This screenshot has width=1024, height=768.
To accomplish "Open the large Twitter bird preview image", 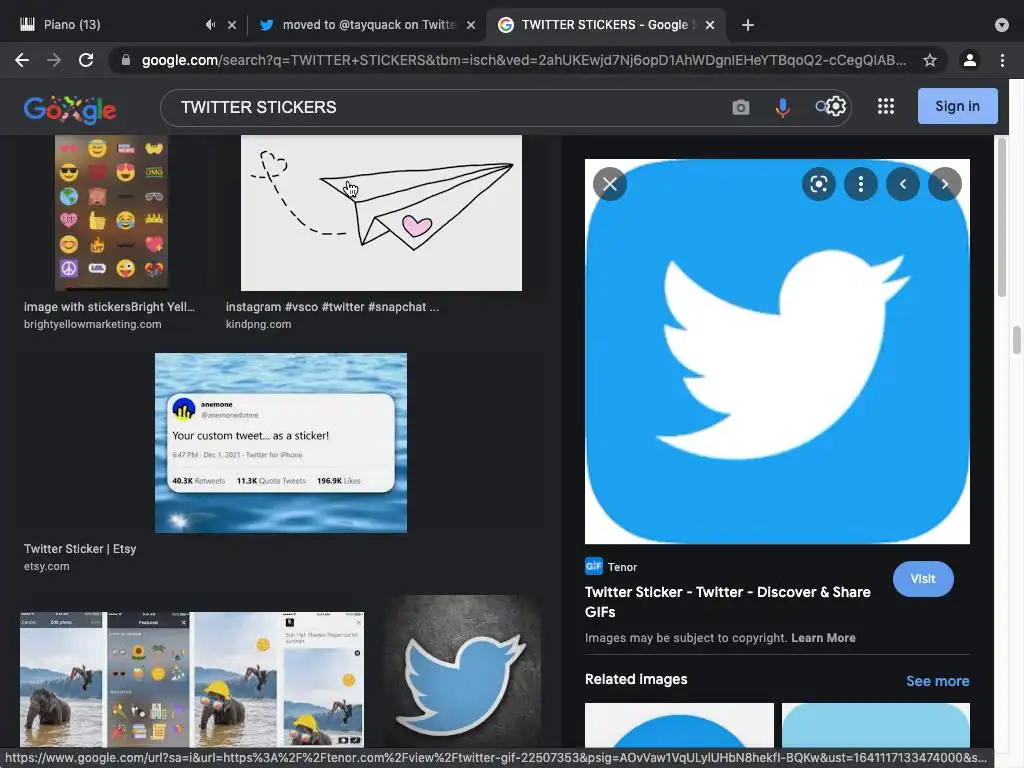I will (777, 351).
